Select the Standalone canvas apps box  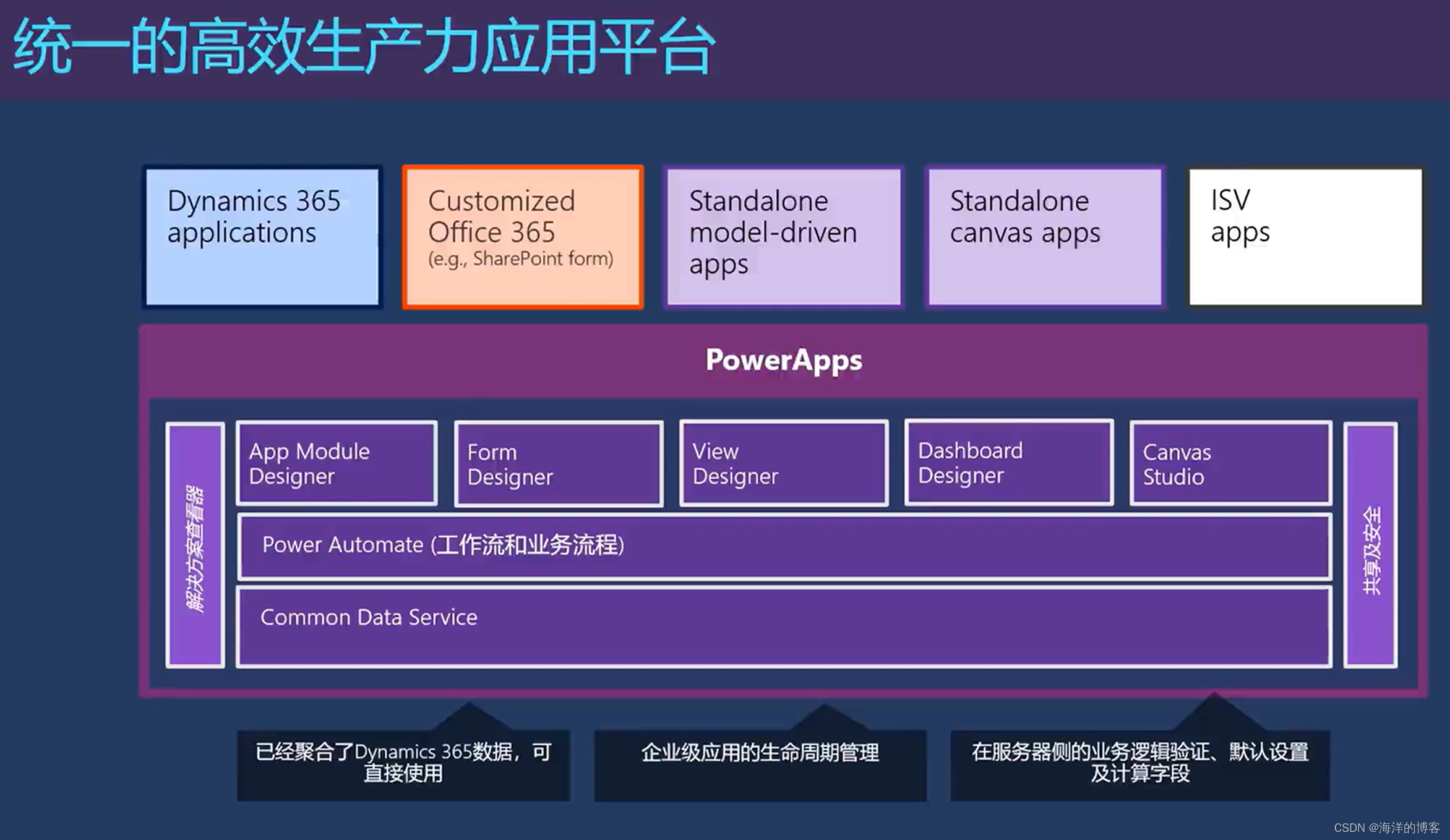(x=1044, y=235)
